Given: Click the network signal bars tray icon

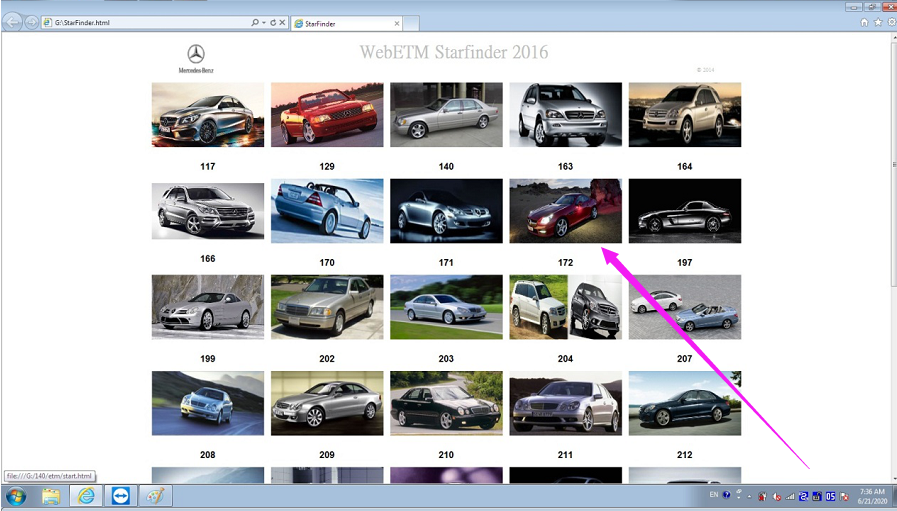Looking at the screenshot, I should (790, 497).
